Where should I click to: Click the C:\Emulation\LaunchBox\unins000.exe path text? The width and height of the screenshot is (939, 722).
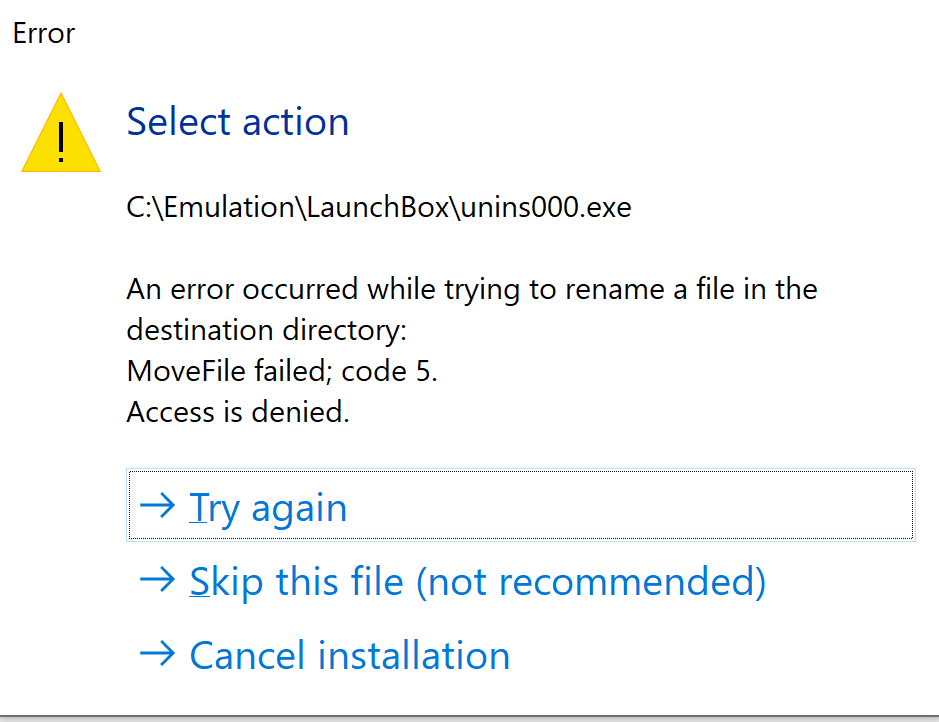(379, 207)
